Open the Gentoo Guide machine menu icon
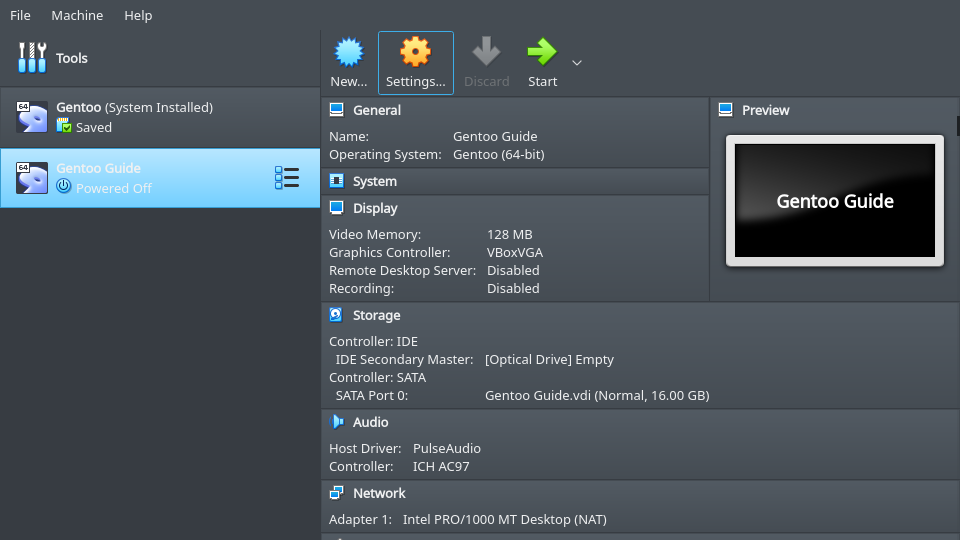The width and height of the screenshot is (960, 540). 287,178
